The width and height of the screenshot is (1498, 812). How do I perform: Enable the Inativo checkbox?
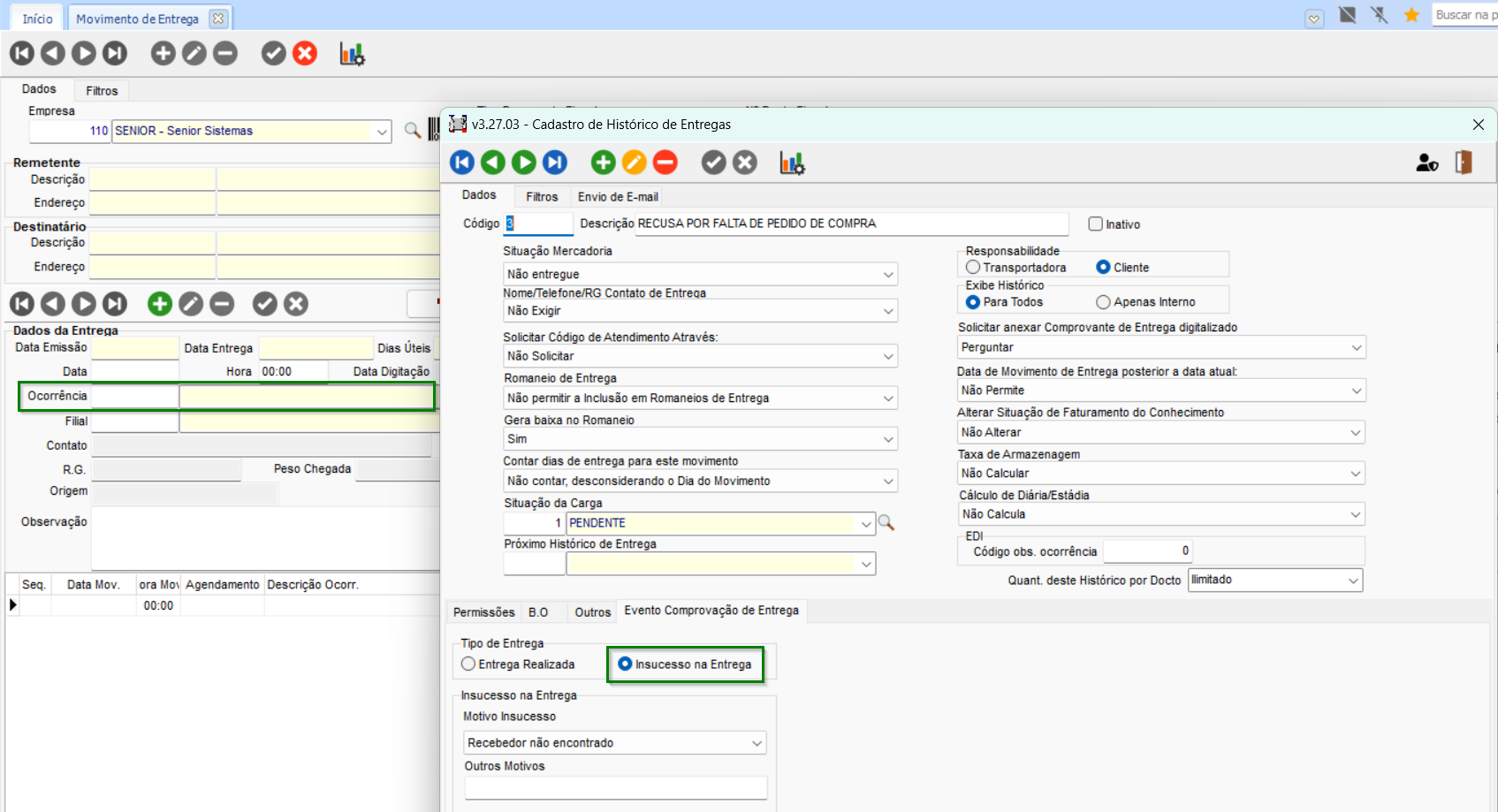tap(1096, 224)
